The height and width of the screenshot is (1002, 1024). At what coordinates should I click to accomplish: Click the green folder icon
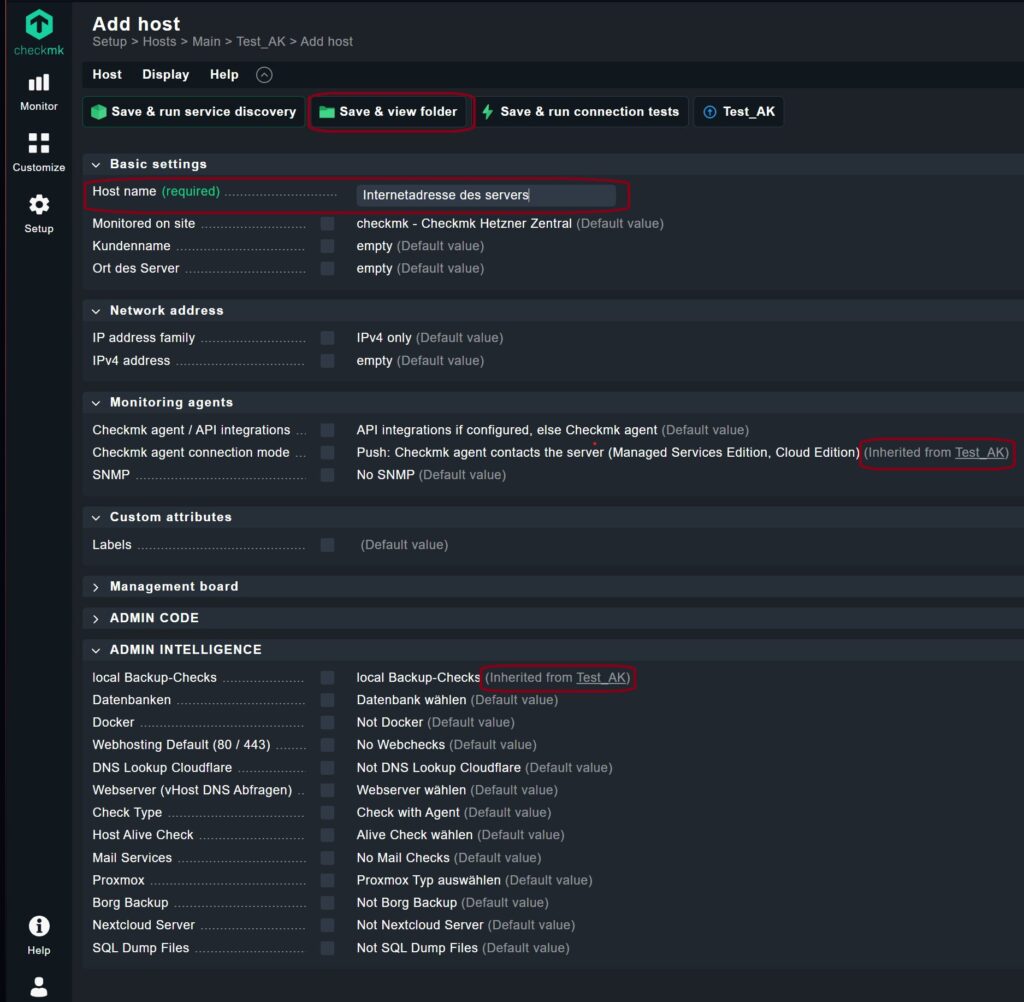[327, 112]
